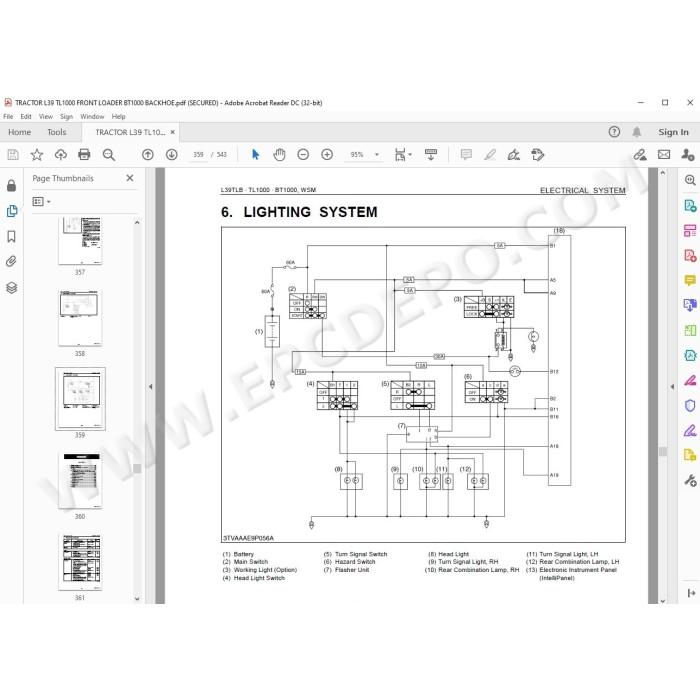Open the Window menu

92,117
